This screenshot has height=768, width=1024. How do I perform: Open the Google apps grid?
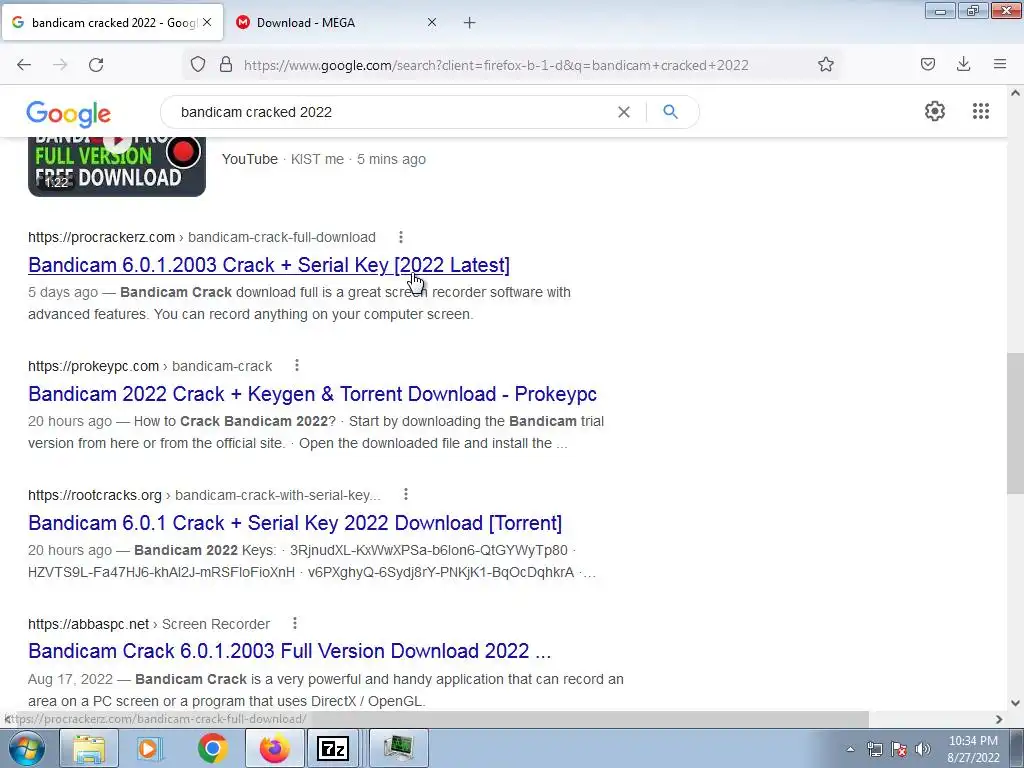(x=980, y=111)
